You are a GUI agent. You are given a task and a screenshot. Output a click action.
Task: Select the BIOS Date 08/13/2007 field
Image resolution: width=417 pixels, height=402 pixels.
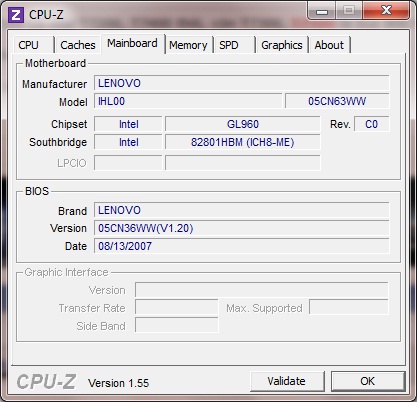(x=242, y=246)
